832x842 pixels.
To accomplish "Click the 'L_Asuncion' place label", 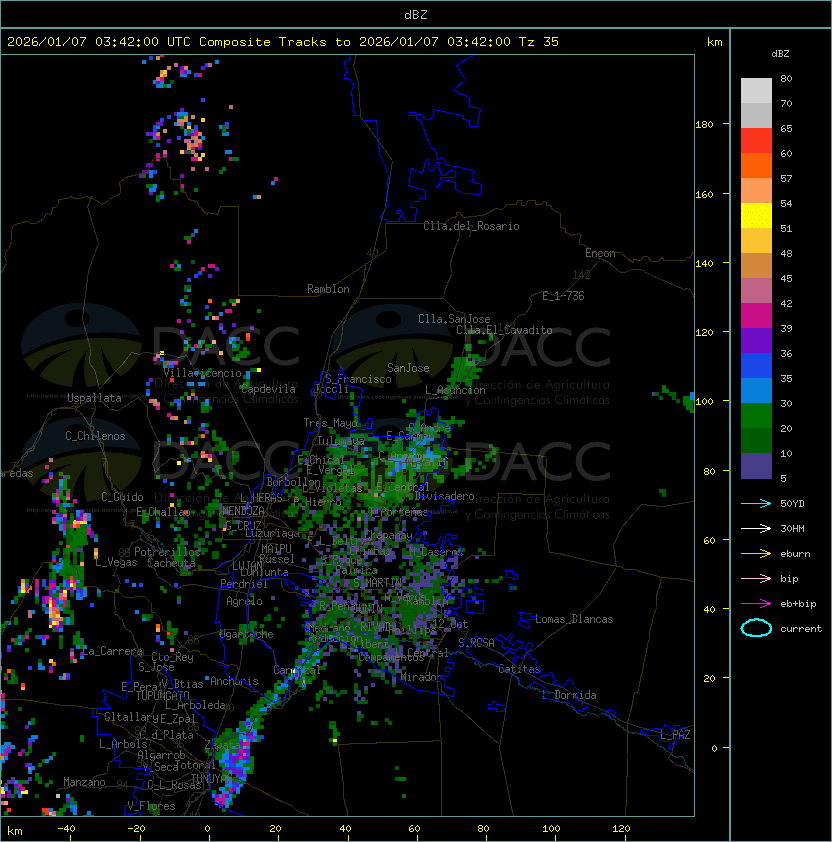I will [x=455, y=390].
